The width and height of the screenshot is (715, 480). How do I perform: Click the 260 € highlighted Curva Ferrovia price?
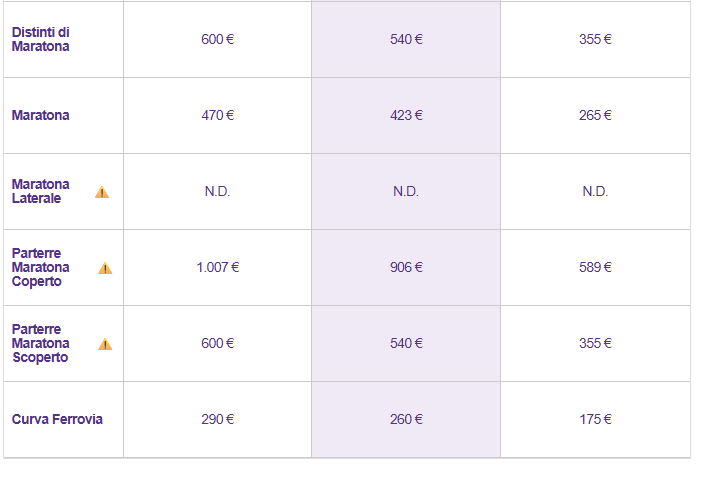(x=406, y=419)
